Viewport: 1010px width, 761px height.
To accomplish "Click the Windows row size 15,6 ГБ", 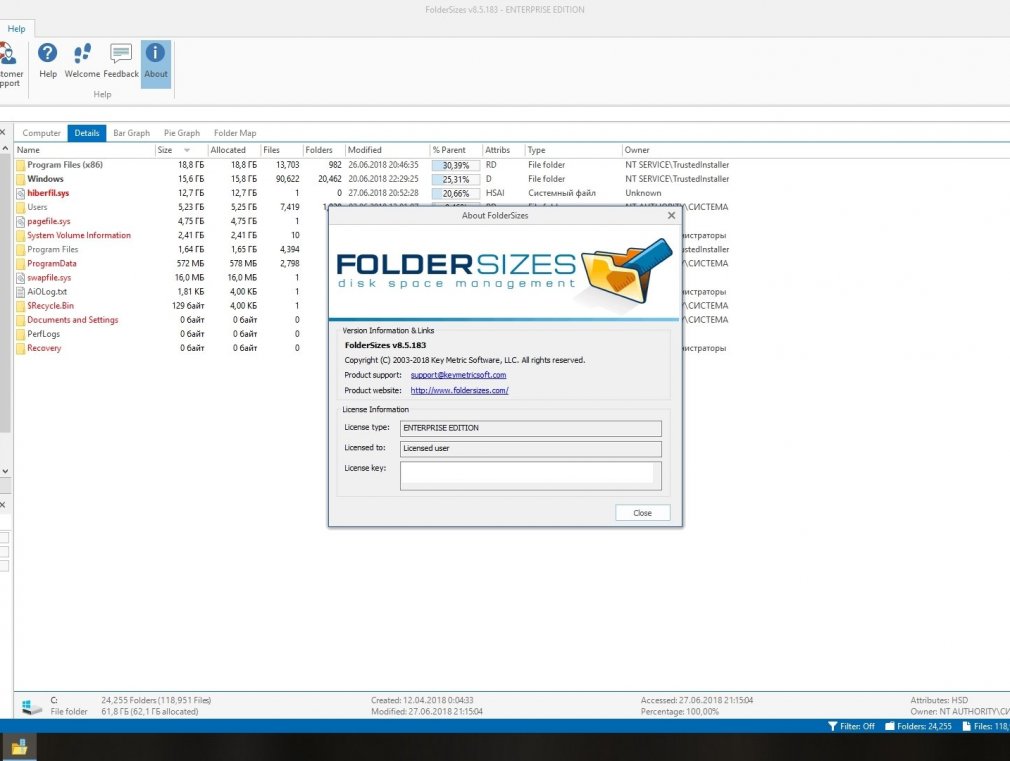I will pyautogui.click(x=191, y=179).
